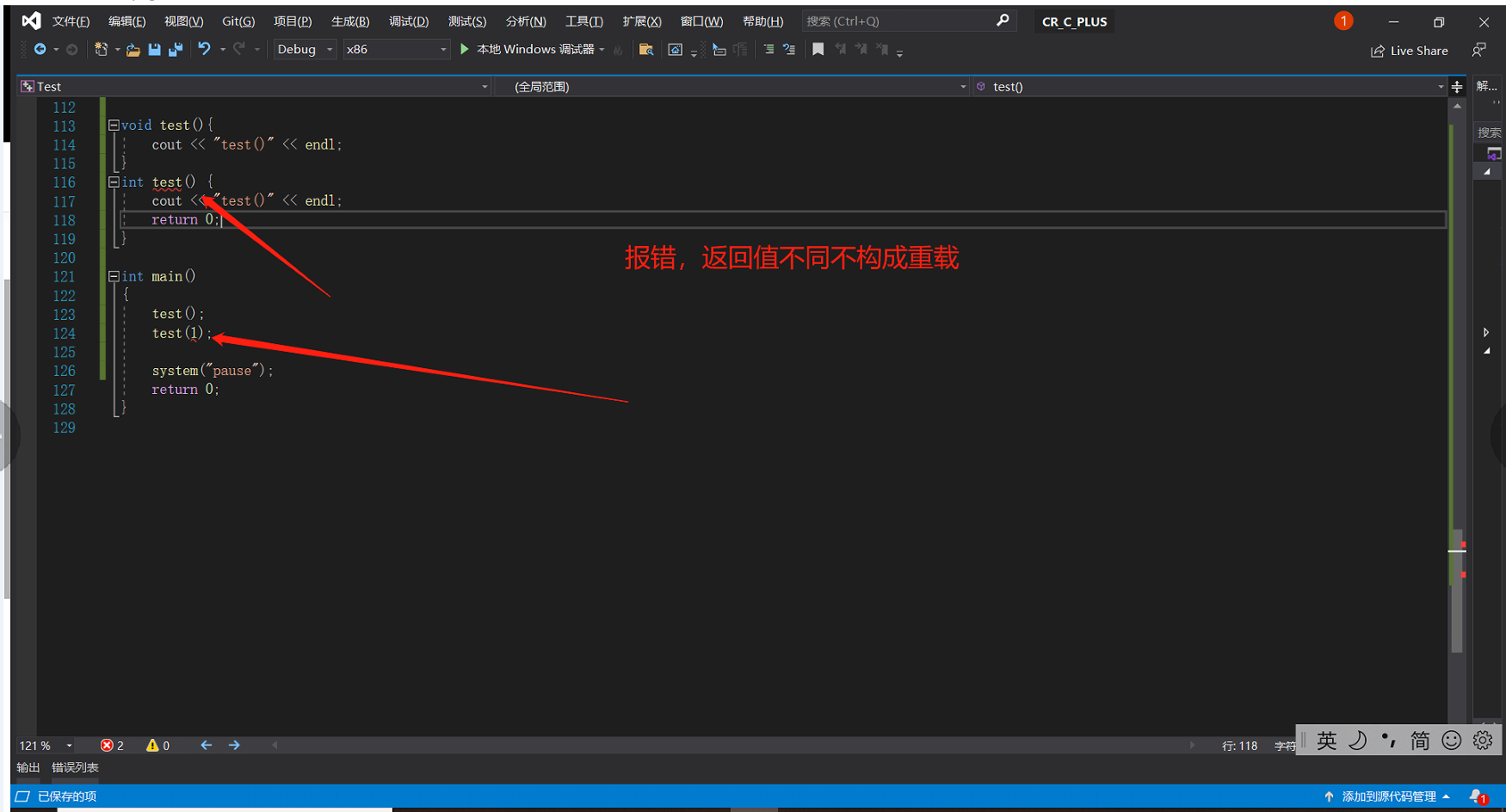Click the open file folder icon
1506x812 pixels.
point(133,50)
